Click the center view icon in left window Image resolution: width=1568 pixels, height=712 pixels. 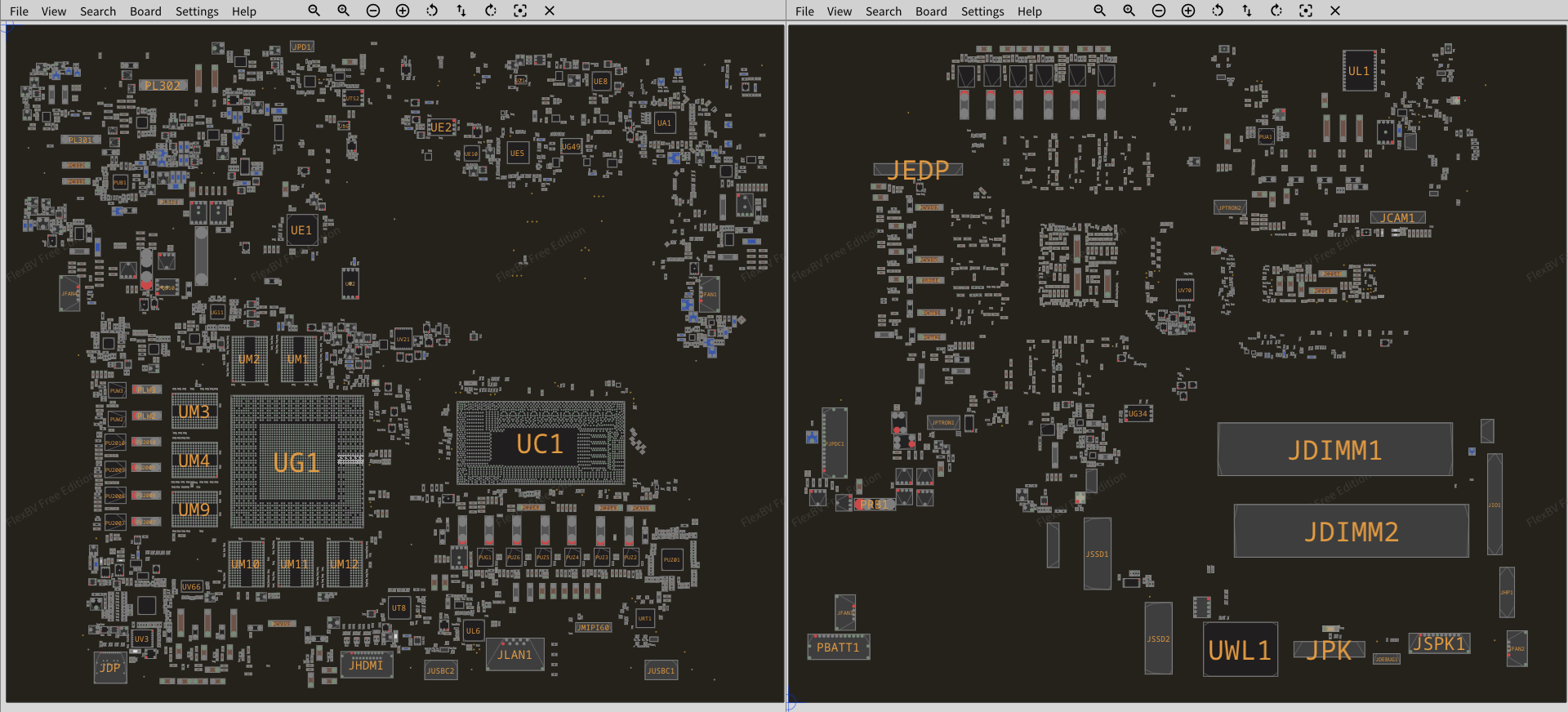pyautogui.click(x=520, y=11)
